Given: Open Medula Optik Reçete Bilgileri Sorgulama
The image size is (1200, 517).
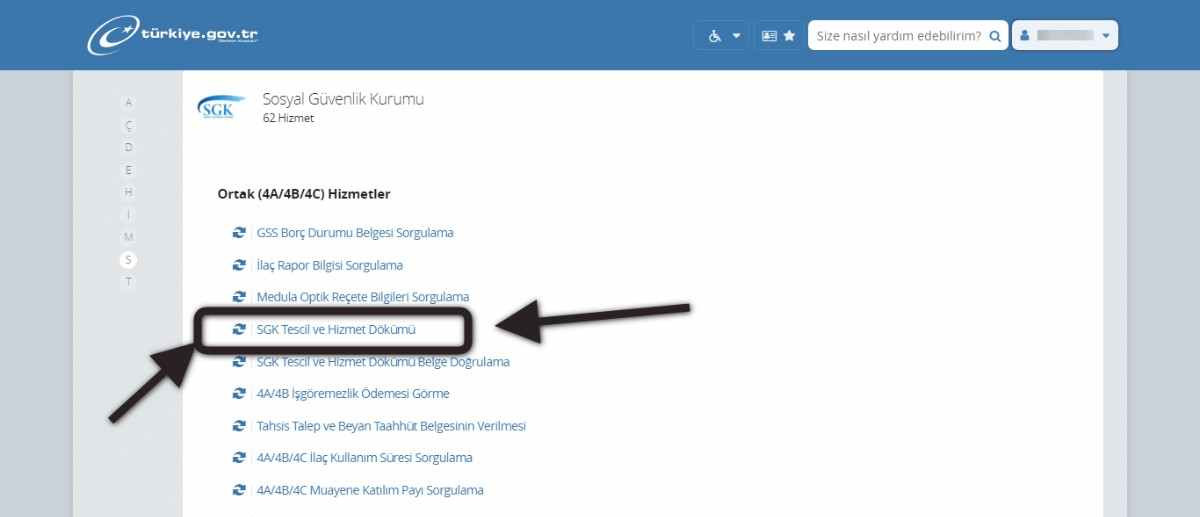Looking at the screenshot, I should tap(363, 297).
